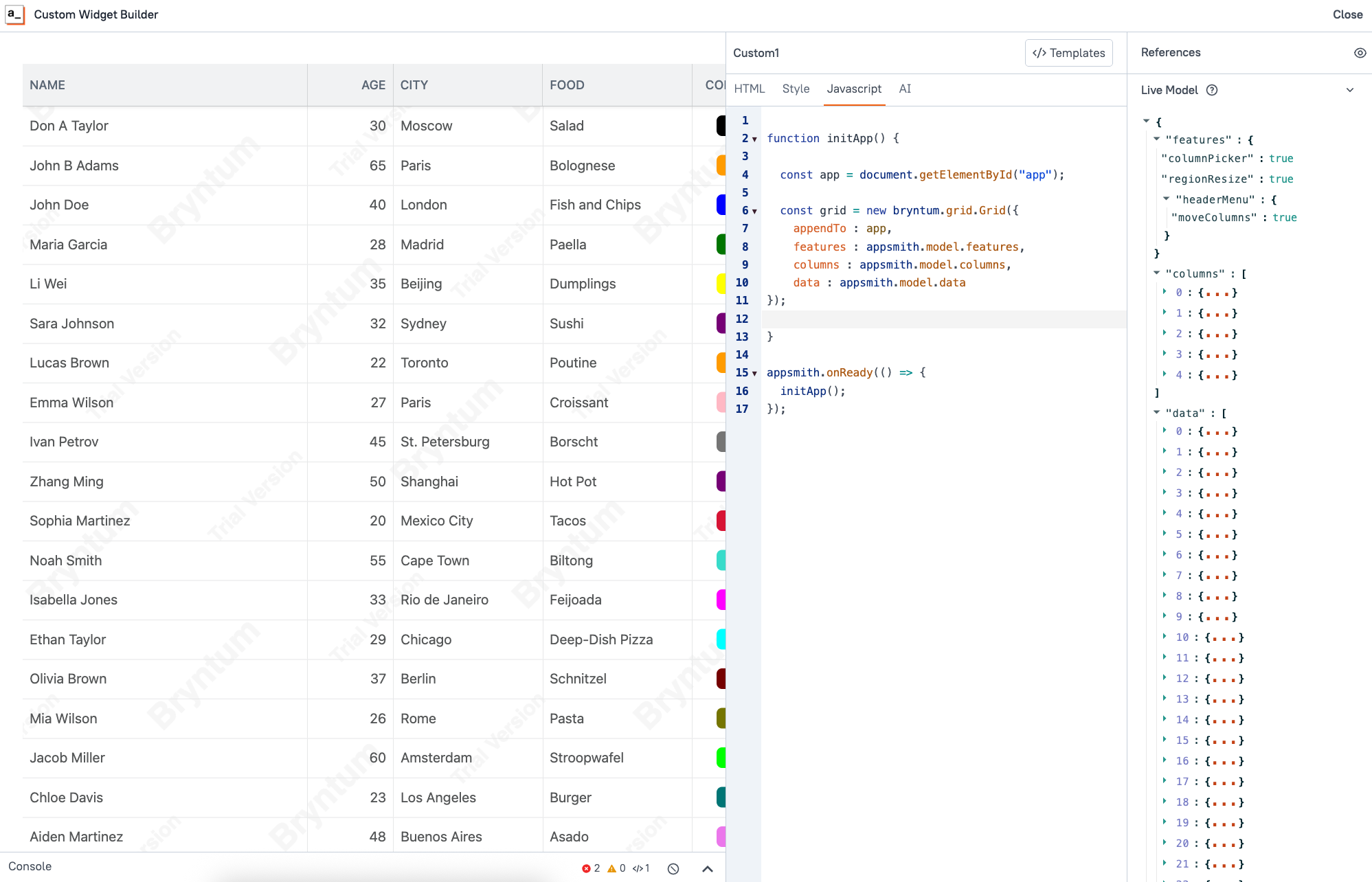This screenshot has width=1372, height=882.
Task: Select the "Don A Taylor" name cell
Action: click(165, 126)
